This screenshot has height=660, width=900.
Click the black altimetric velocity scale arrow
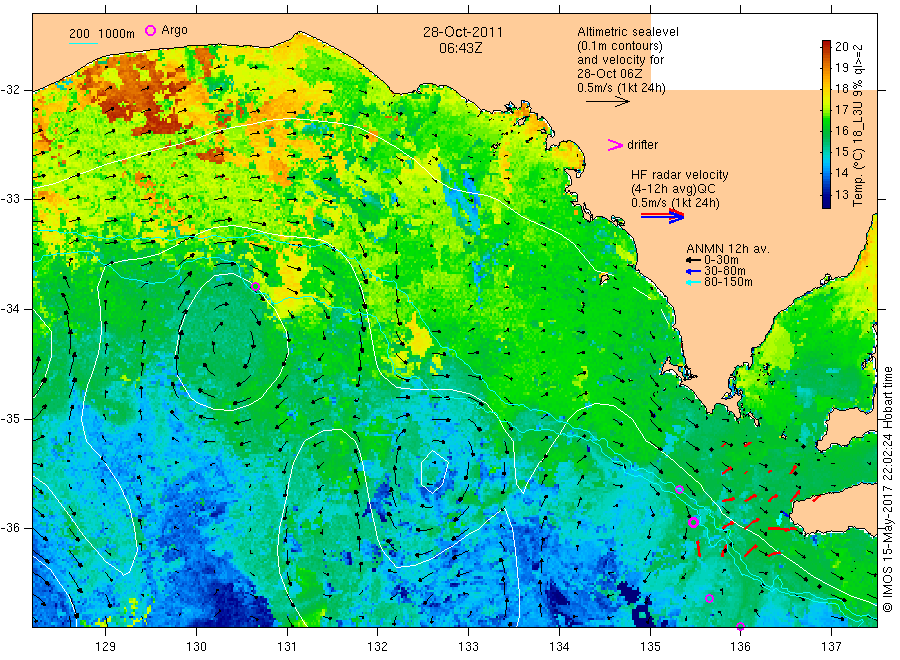(x=607, y=102)
